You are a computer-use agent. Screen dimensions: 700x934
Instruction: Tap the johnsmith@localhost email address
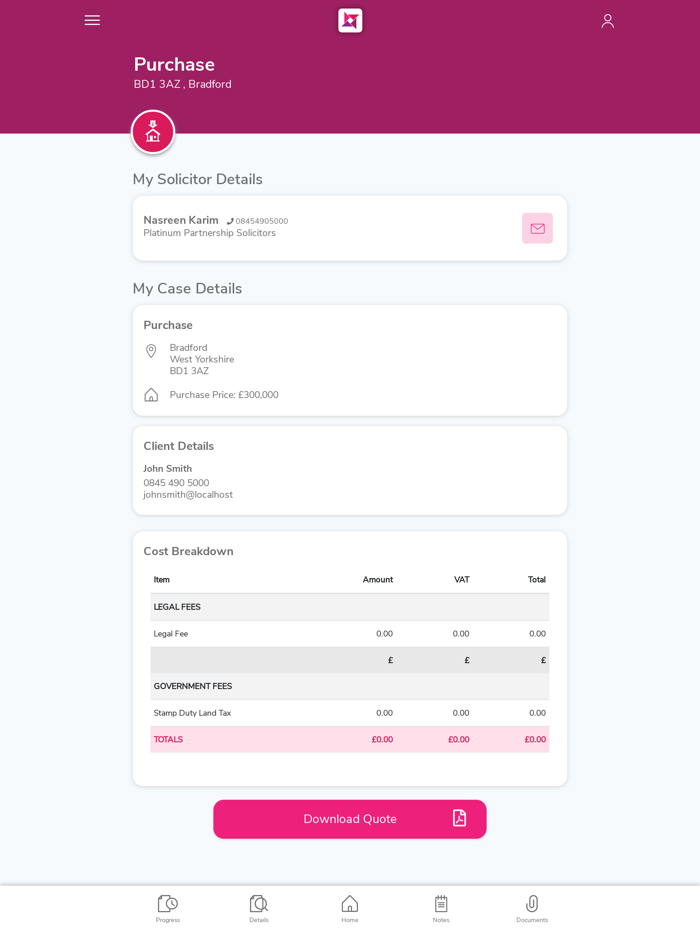(x=188, y=495)
